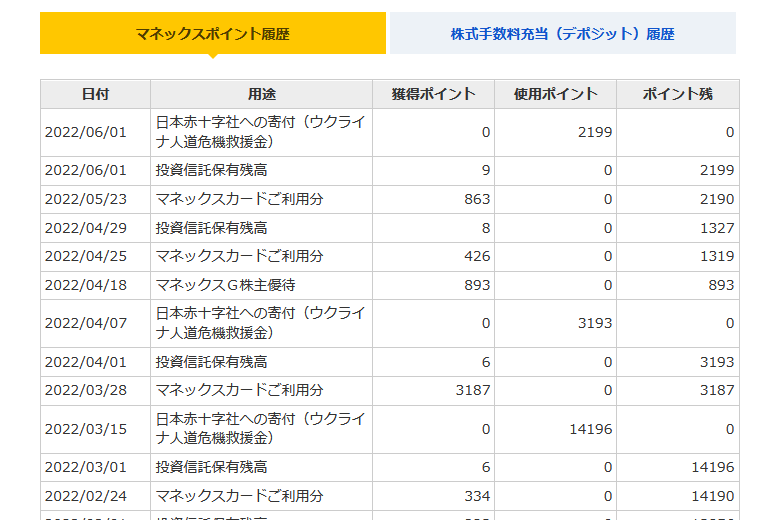This screenshot has height=520, width=780.
Task: Click the used points value 3193
Action: [595, 323]
